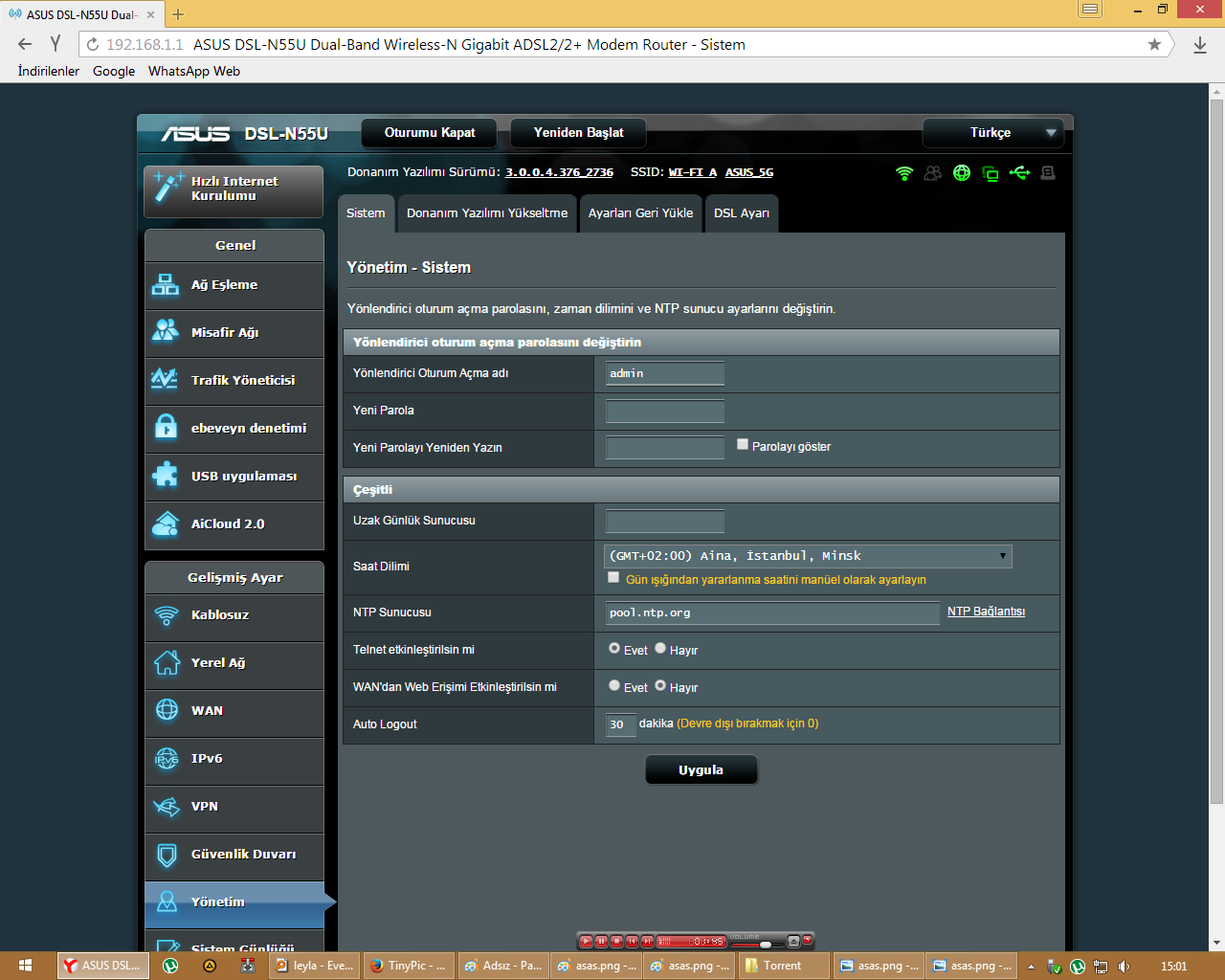
Task: Adjust media player volume slider
Action: tap(766, 945)
